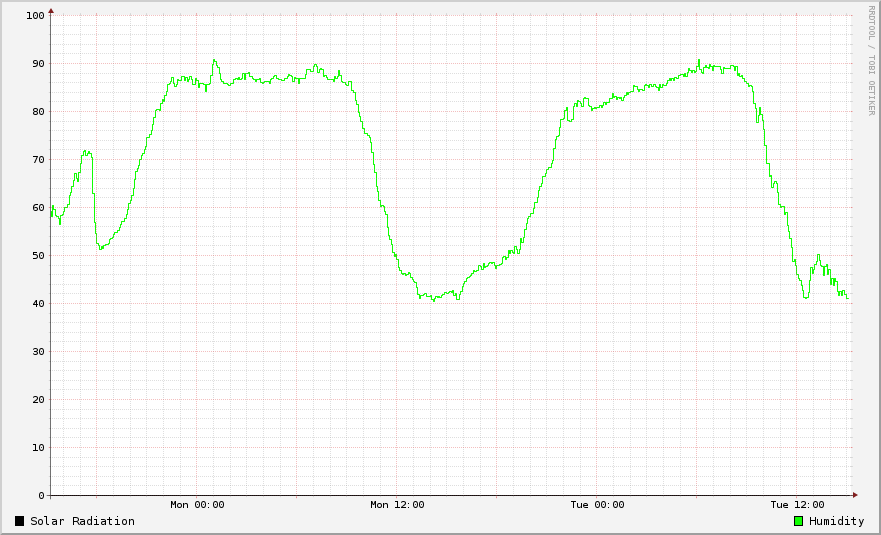Click the black Solar Radiation legend swatch
Viewport: 881px width, 535px height.
coord(20,521)
